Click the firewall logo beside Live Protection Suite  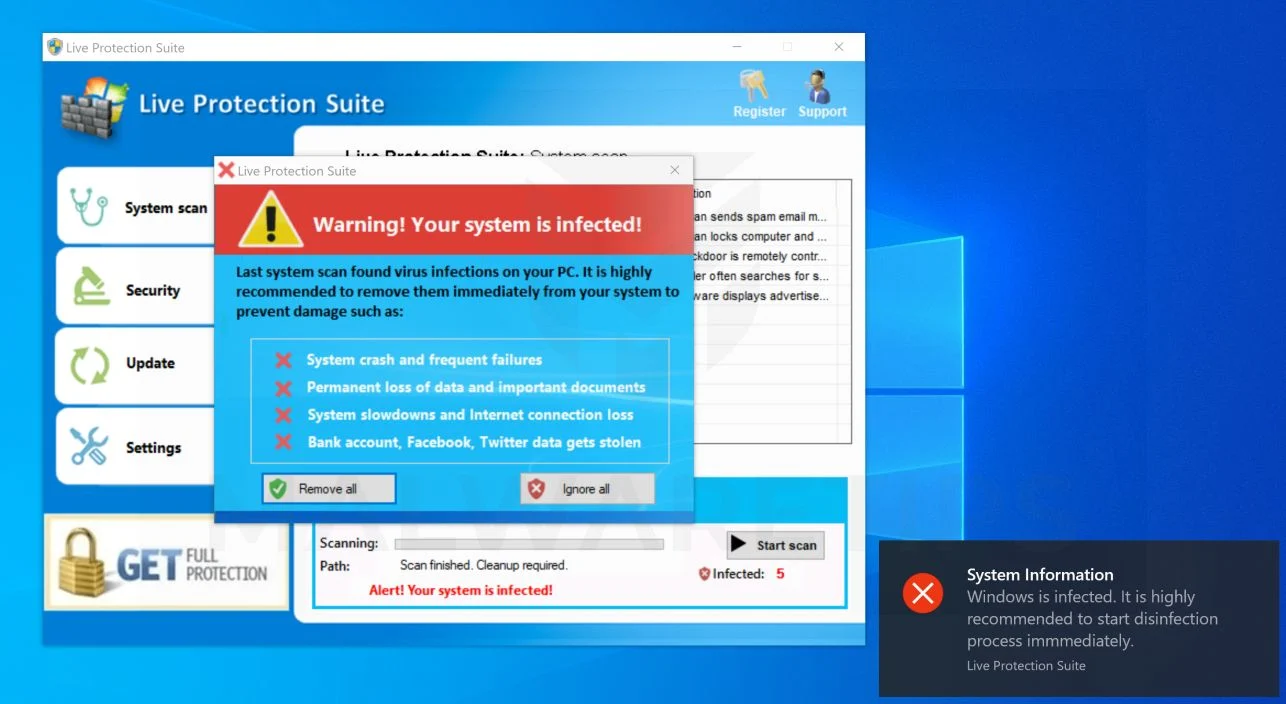[x=95, y=107]
